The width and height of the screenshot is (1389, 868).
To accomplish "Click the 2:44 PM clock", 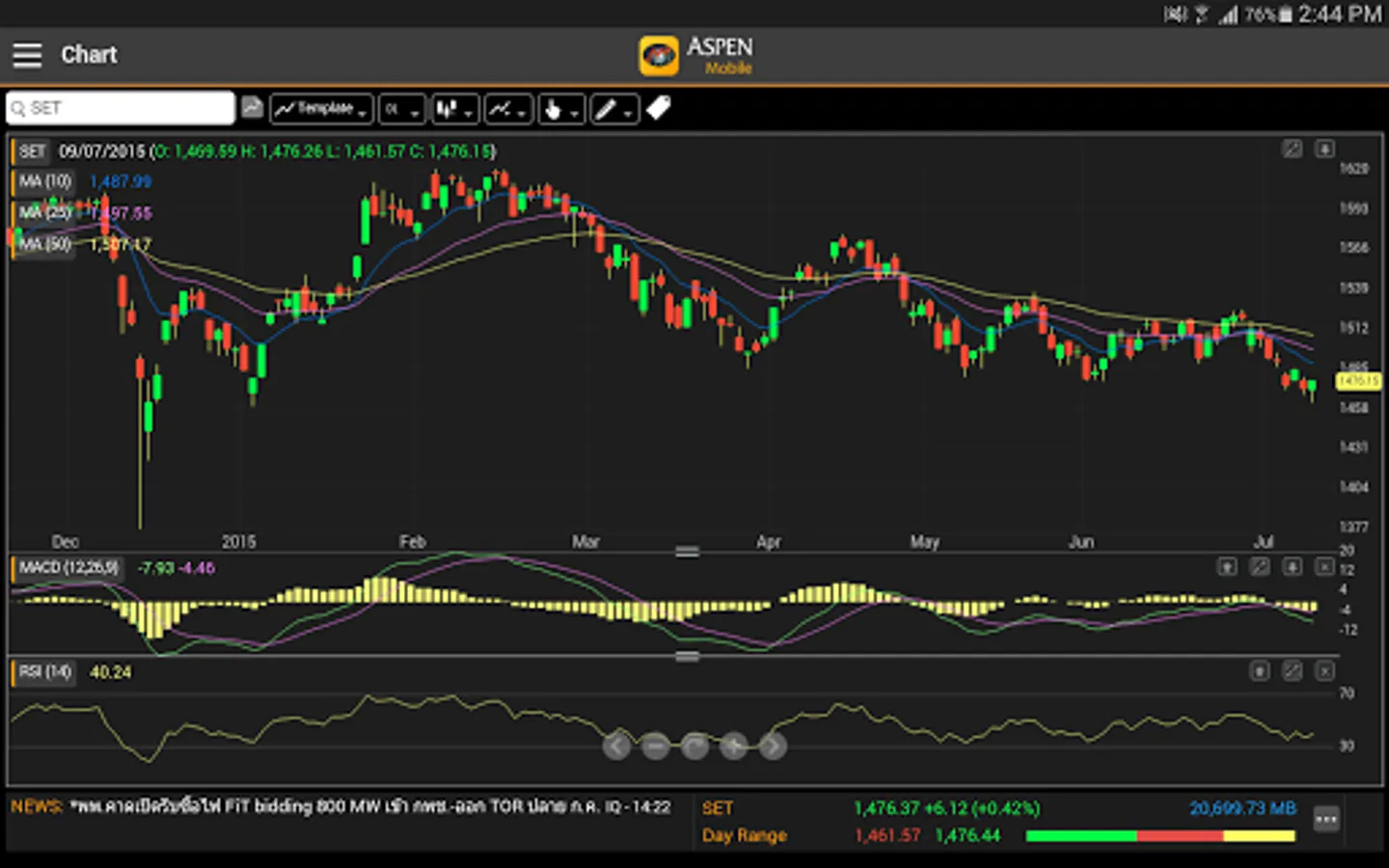I will pos(1339,14).
